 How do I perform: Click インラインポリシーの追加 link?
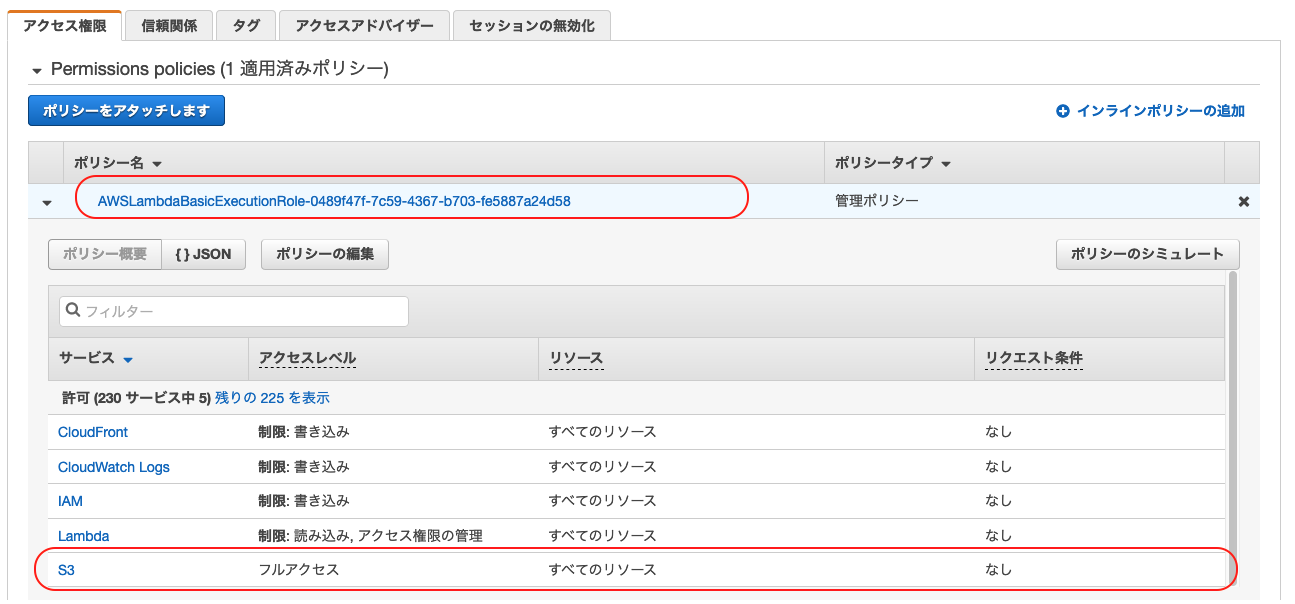point(1161,111)
